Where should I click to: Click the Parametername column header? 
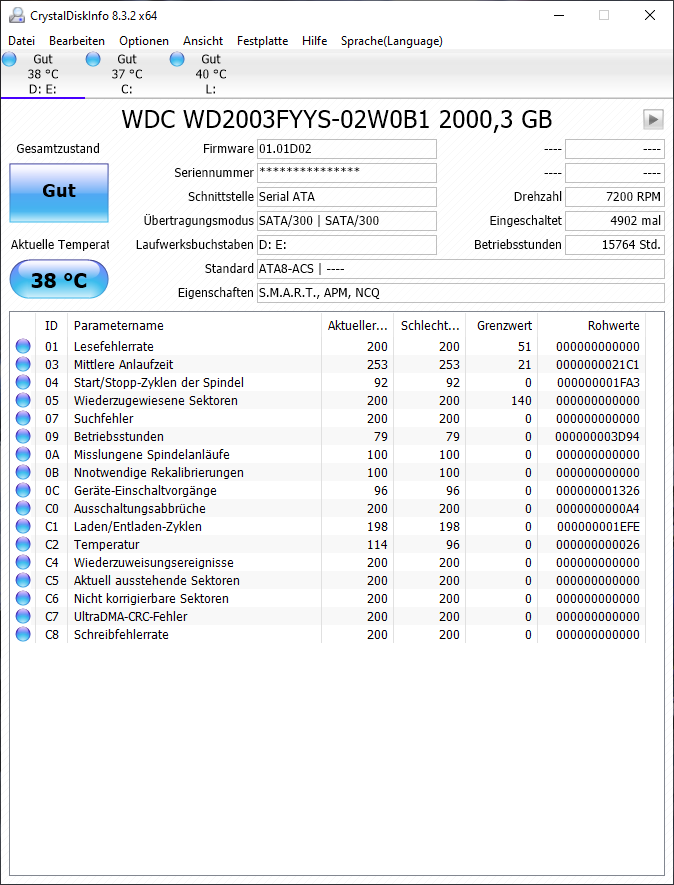(x=194, y=326)
